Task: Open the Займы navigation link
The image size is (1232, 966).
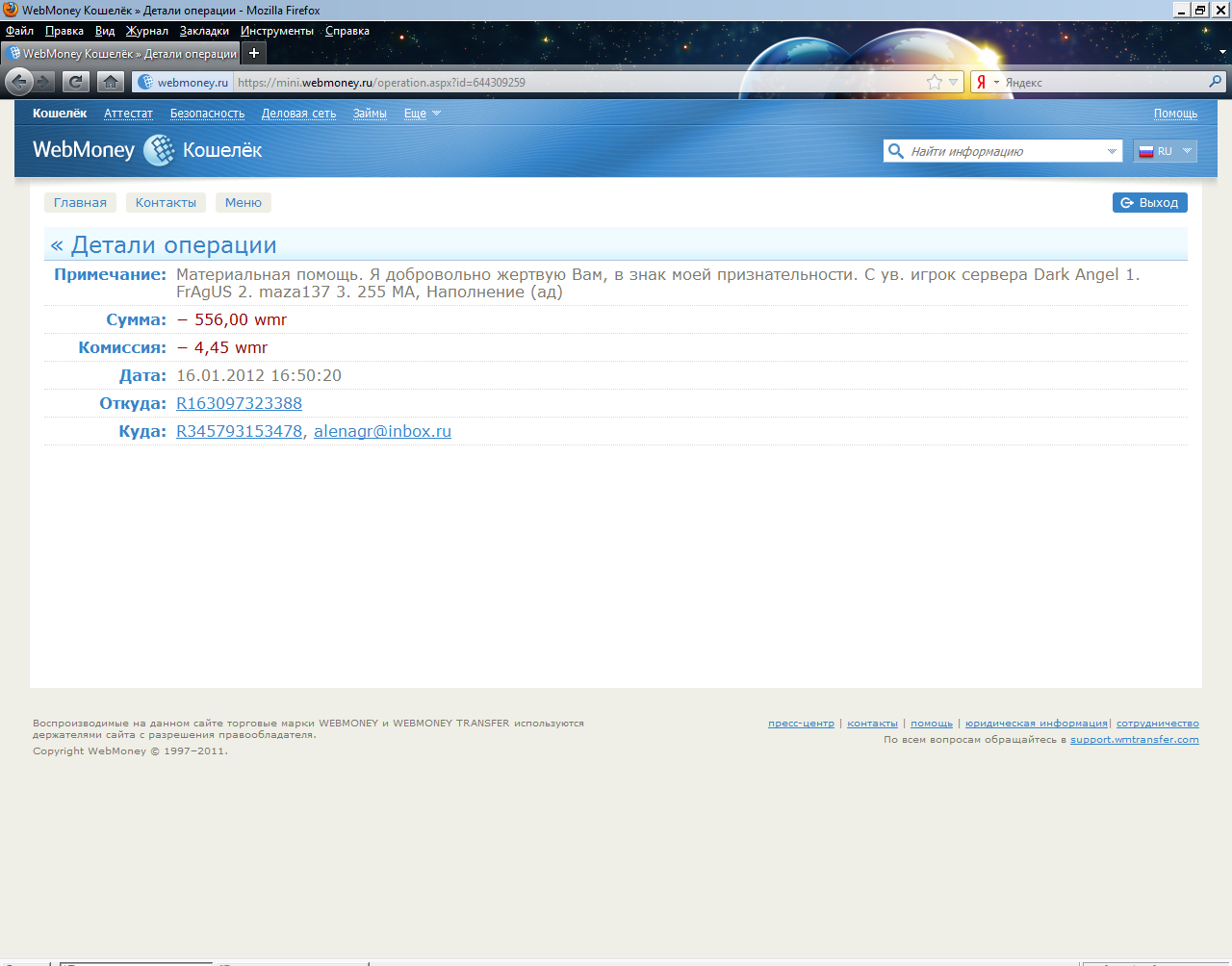Action: (x=370, y=114)
